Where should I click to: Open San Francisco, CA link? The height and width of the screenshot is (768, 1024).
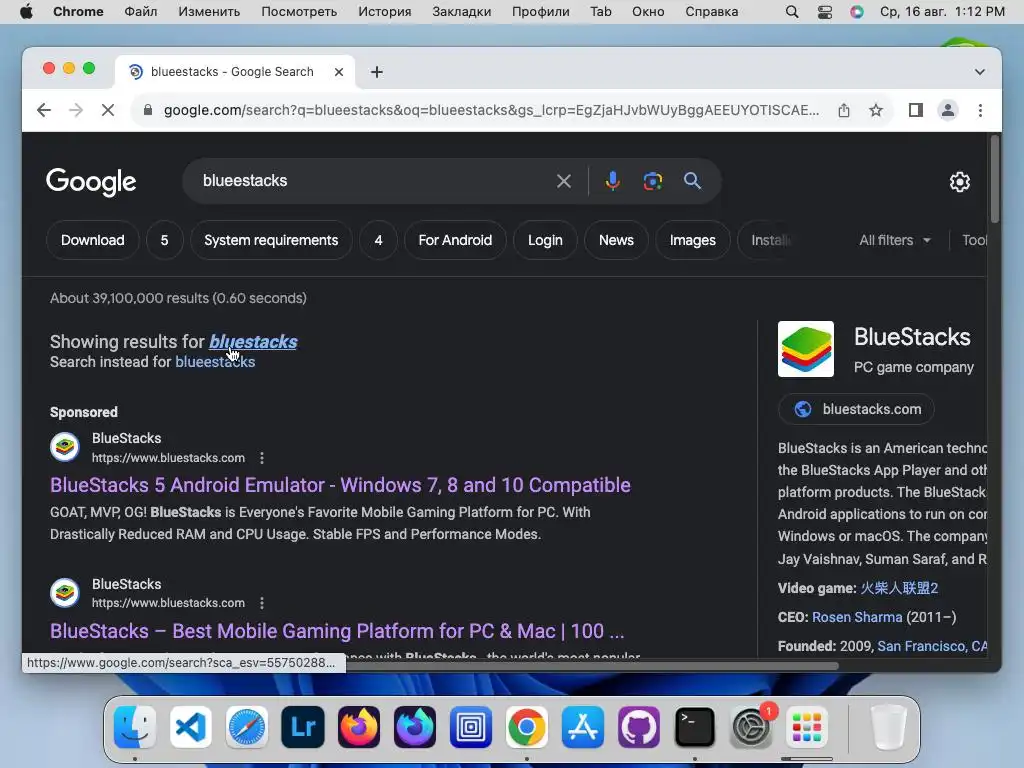coord(932,646)
